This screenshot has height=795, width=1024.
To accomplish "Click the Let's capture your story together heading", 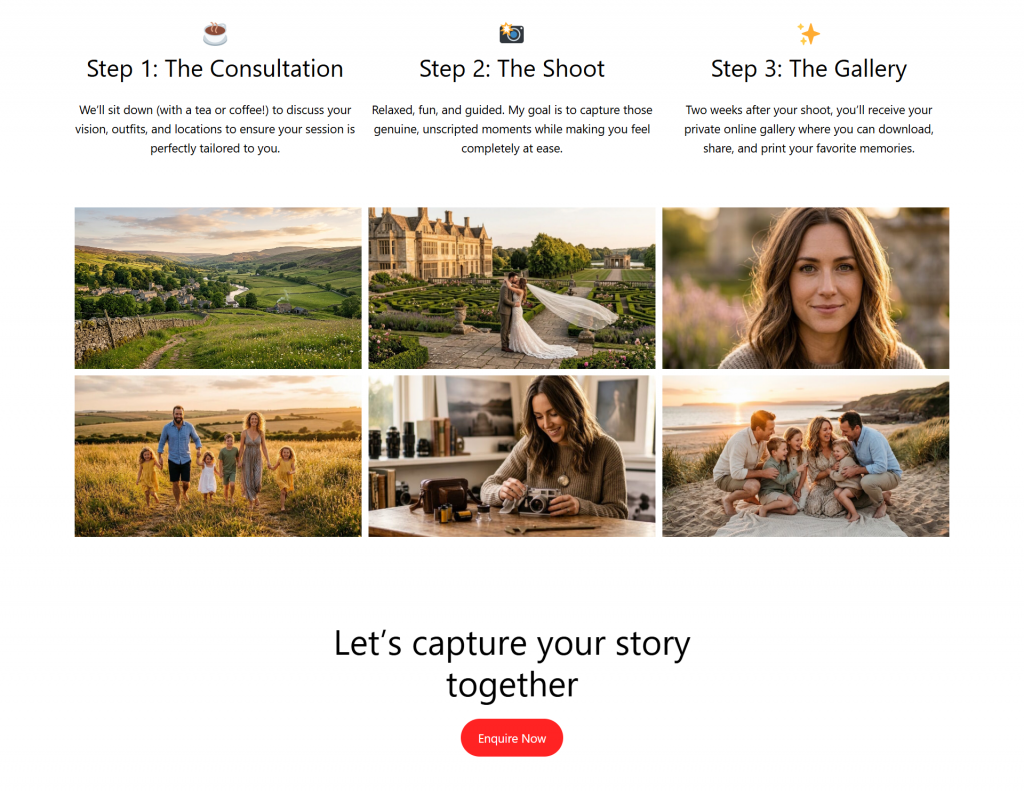I will (x=512, y=664).
